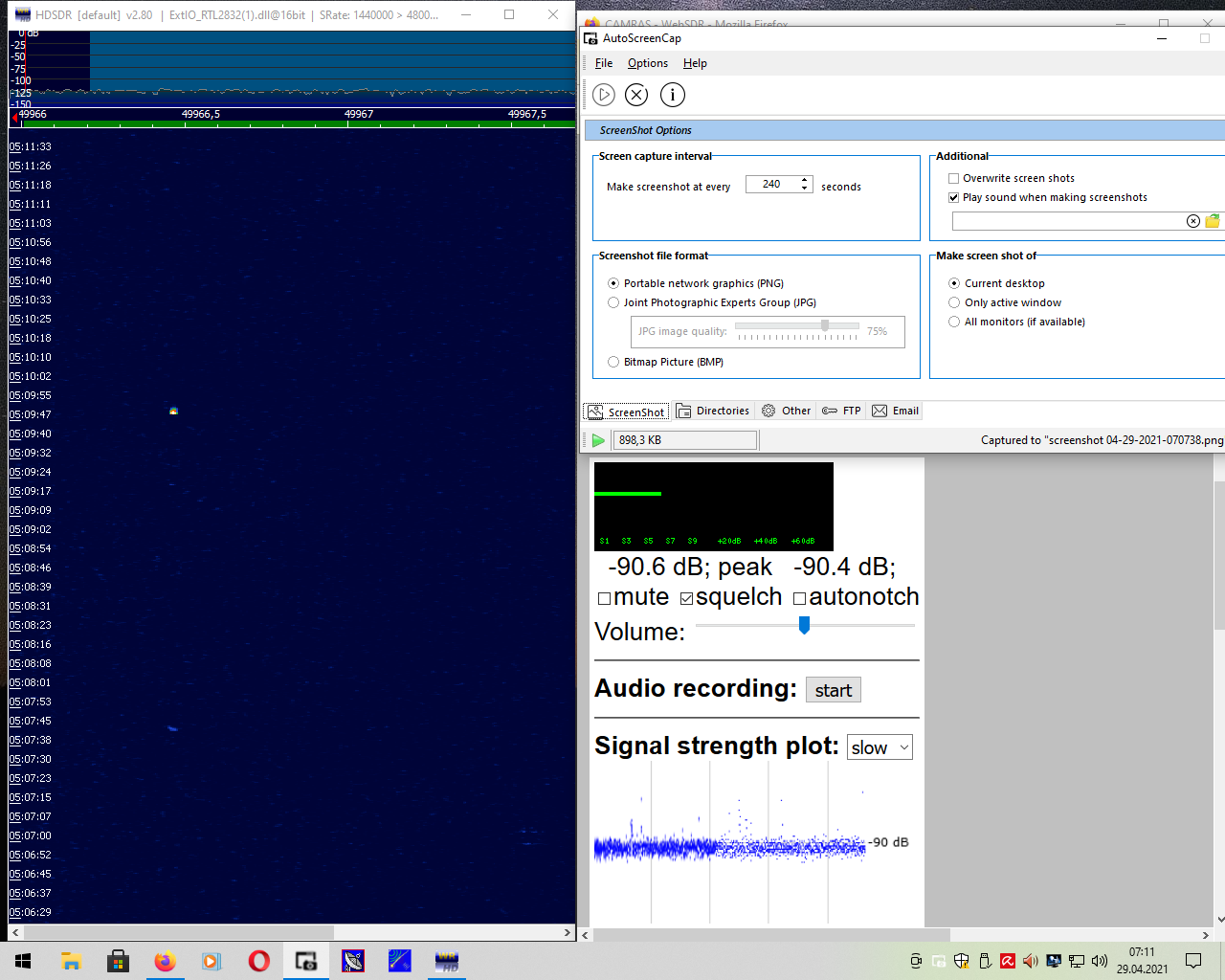1225x980 pixels.
Task: Click the 898,3 KB status field
Action: [x=685, y=440]
